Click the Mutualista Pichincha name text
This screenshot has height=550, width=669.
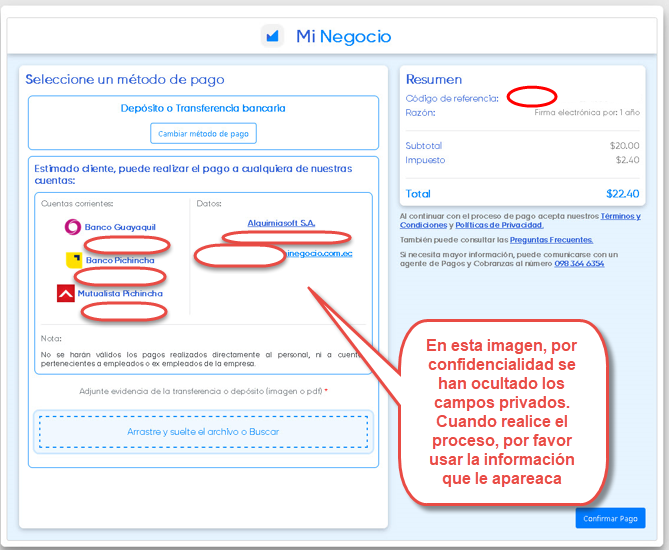(x=120, y=293)
